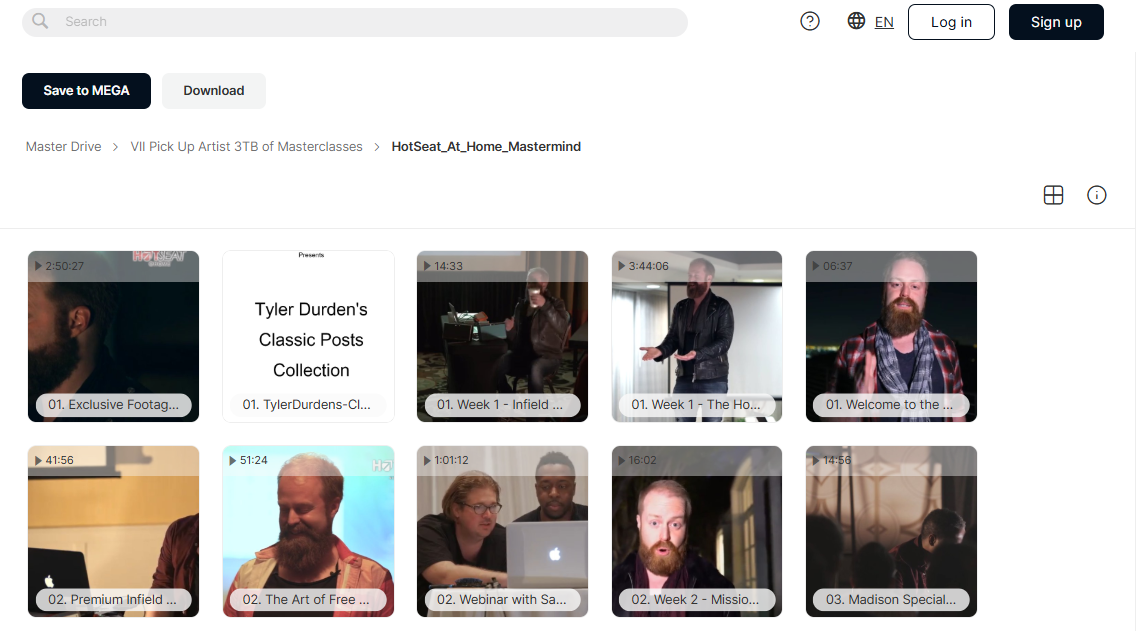This screenshot has width=1136, height=631.
Task: Click the chevron before HotSeat_At_Home_Mastermind
Action: point(377,147)
